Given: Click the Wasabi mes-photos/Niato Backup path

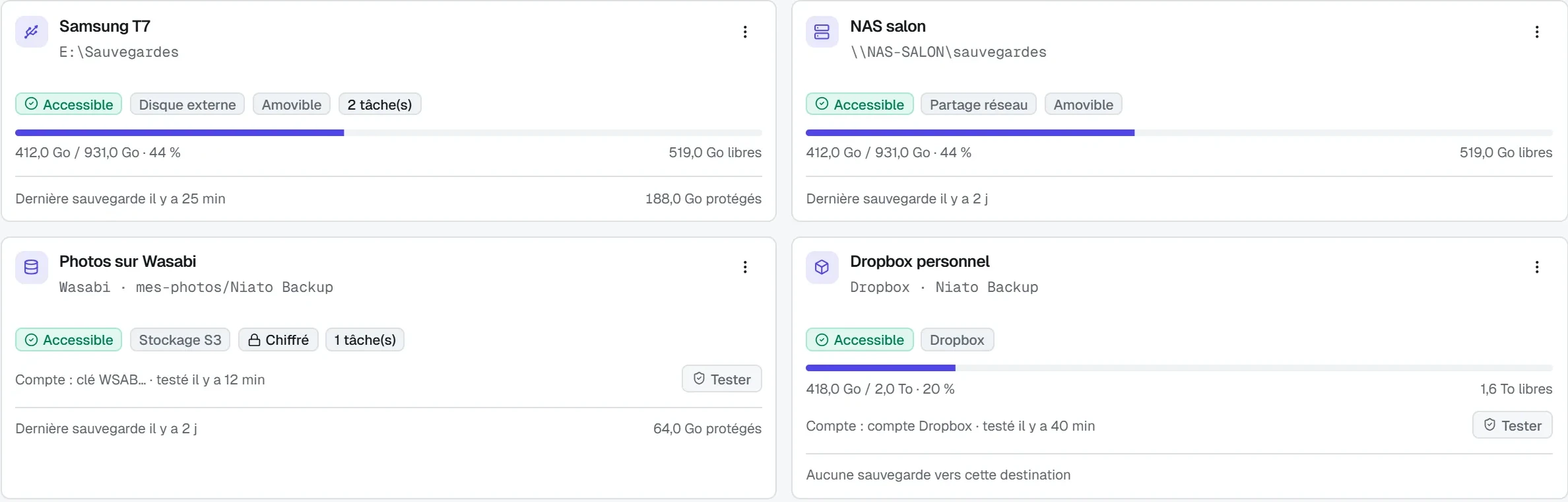Looking at the screenshot, I should 196,287.
